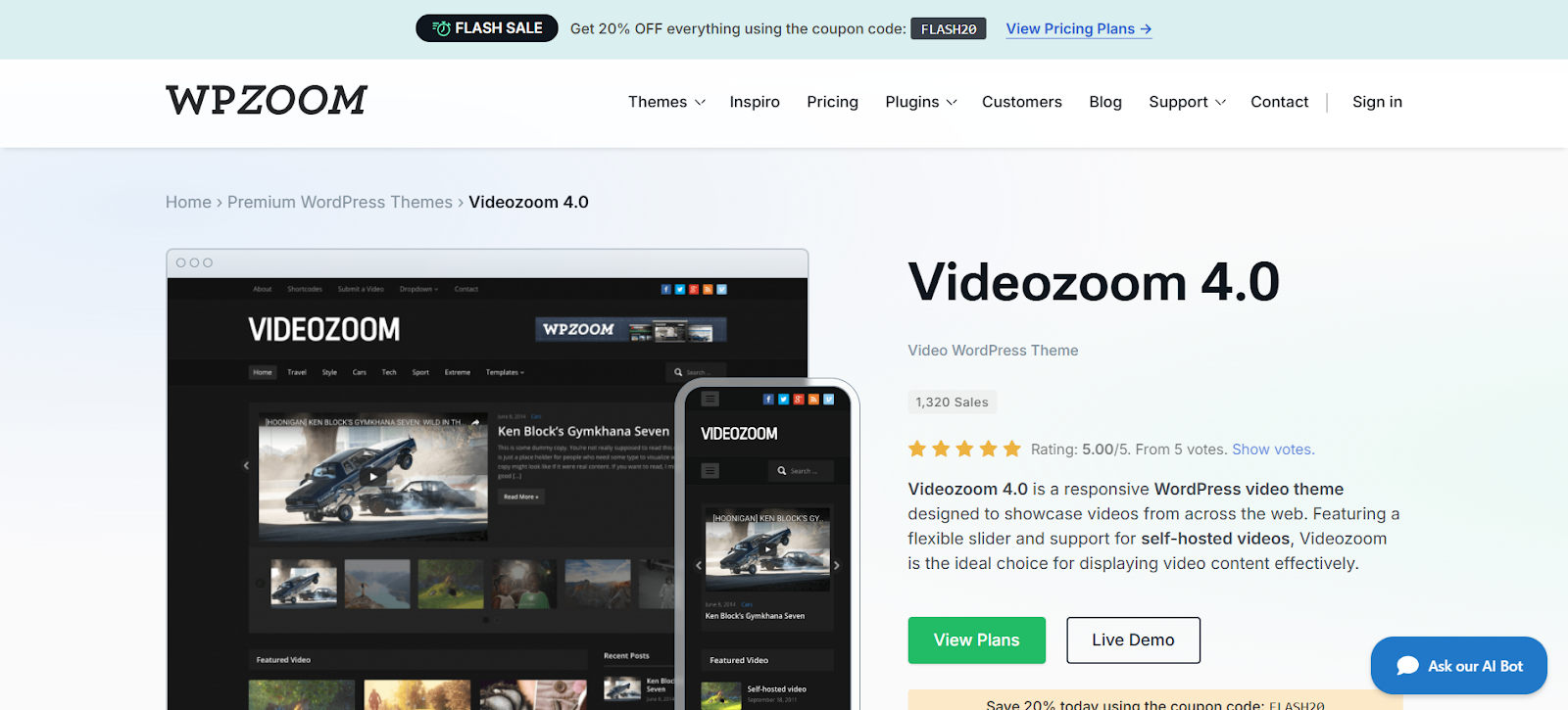Click the five-star rating icons

[963, 450]
